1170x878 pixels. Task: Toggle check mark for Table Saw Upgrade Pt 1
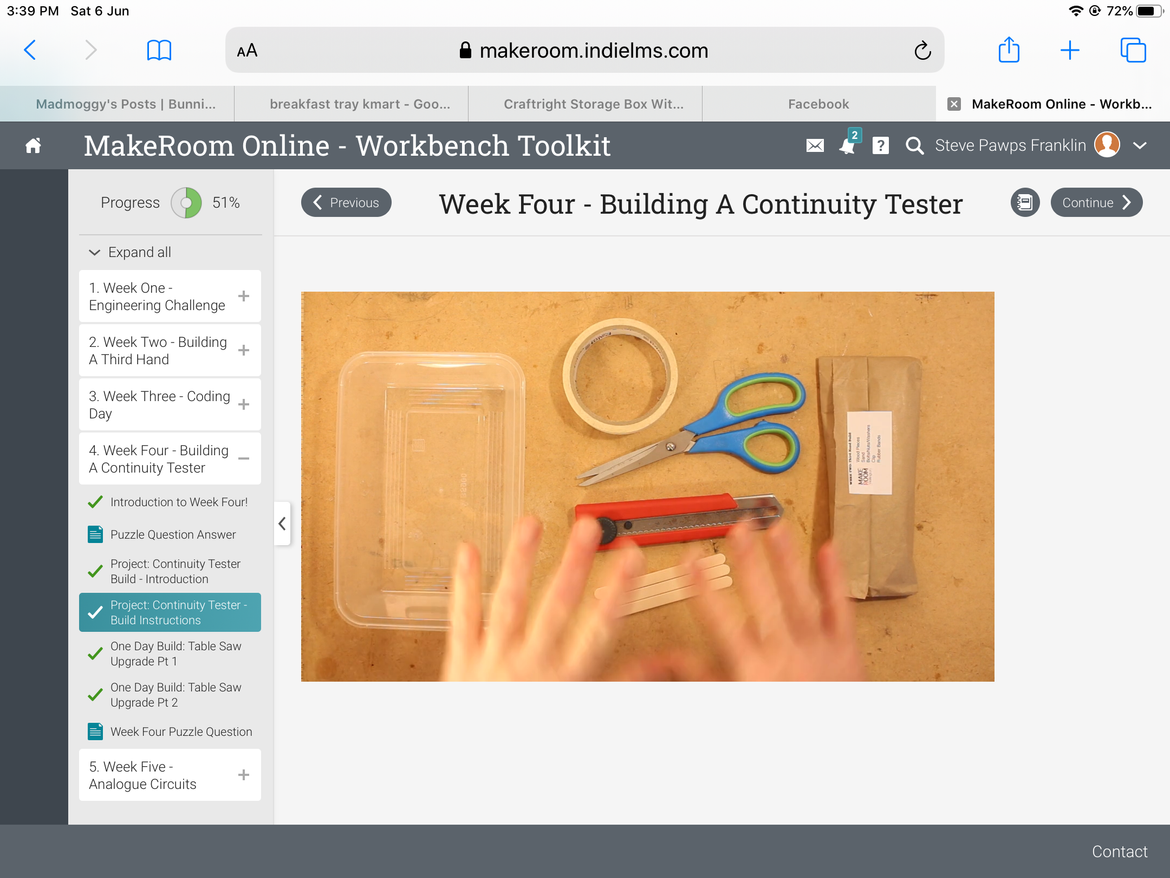pos(95,654)
